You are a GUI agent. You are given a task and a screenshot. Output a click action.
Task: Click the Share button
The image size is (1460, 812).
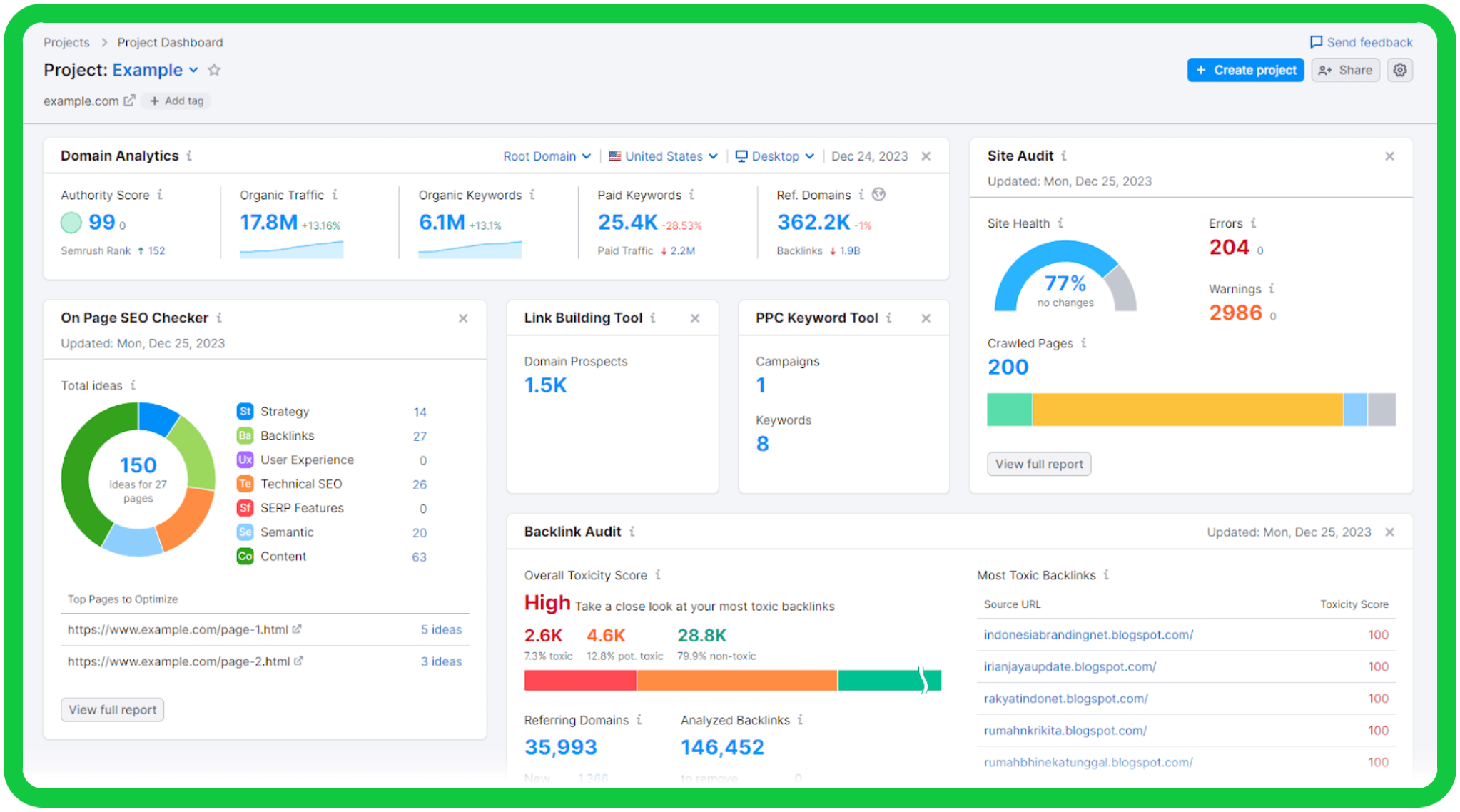(x=1345, y=70)
